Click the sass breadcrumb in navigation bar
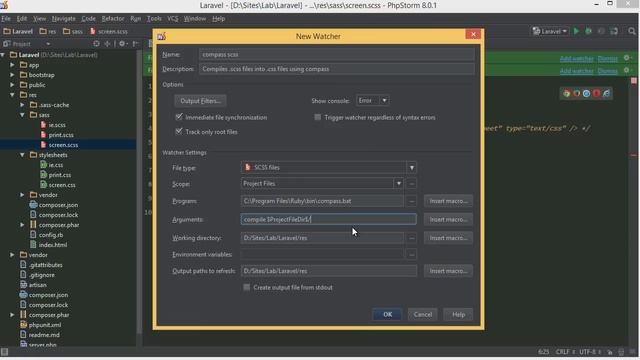Viewport: 640px width, 360px height. tap(73, 31)
